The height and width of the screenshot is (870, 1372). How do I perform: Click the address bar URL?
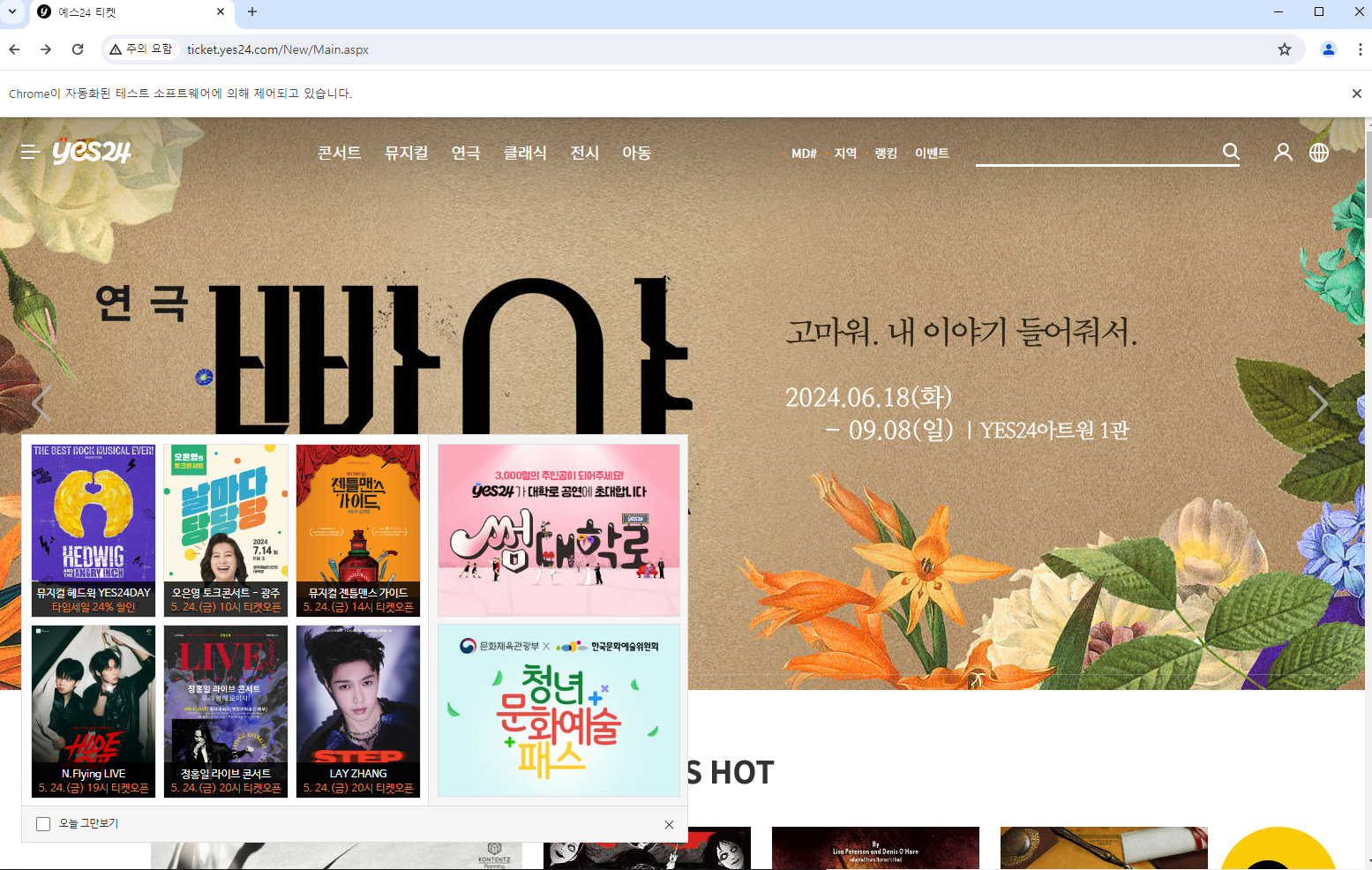278,49
